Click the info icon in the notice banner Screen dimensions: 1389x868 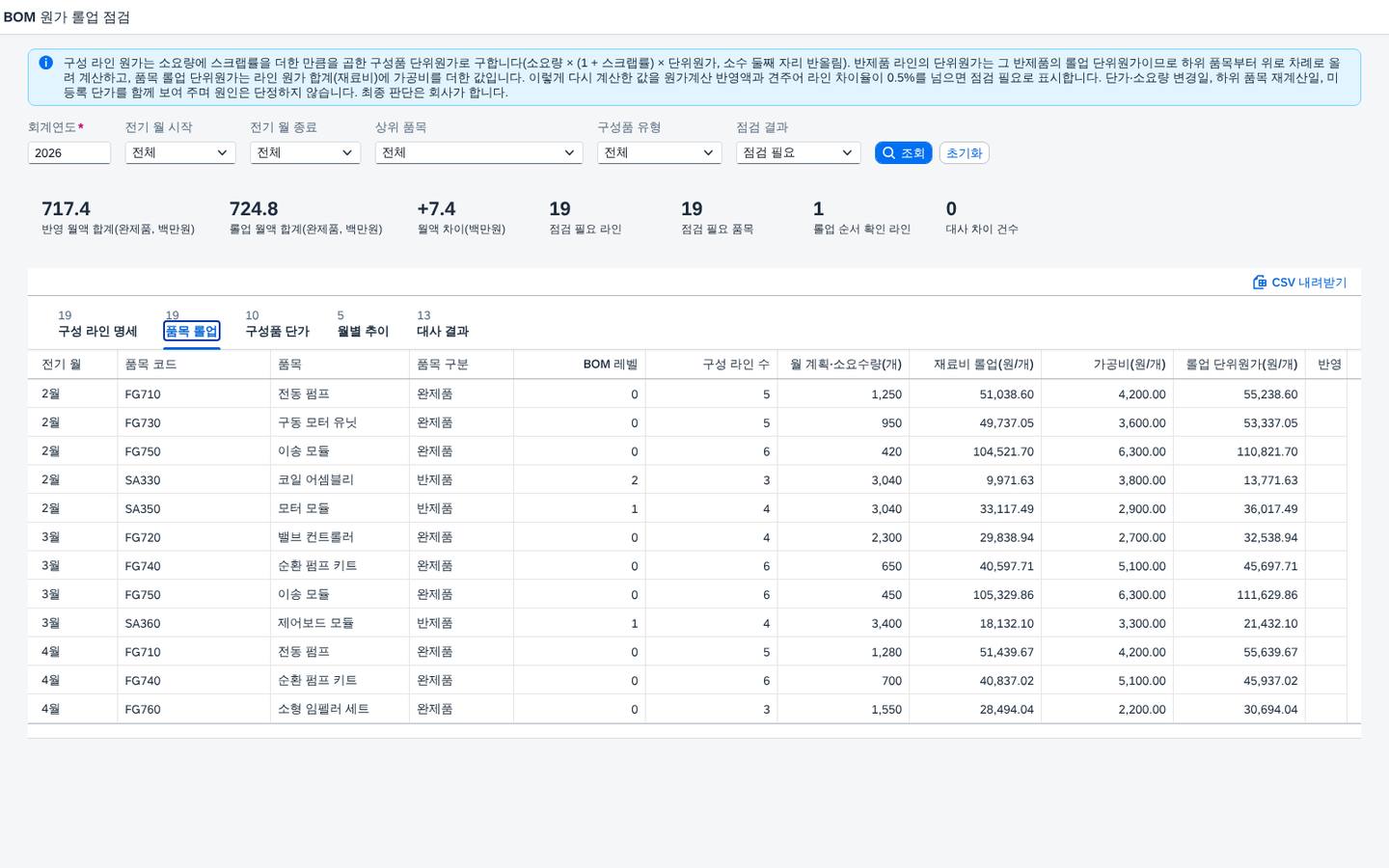coord(45,63)
